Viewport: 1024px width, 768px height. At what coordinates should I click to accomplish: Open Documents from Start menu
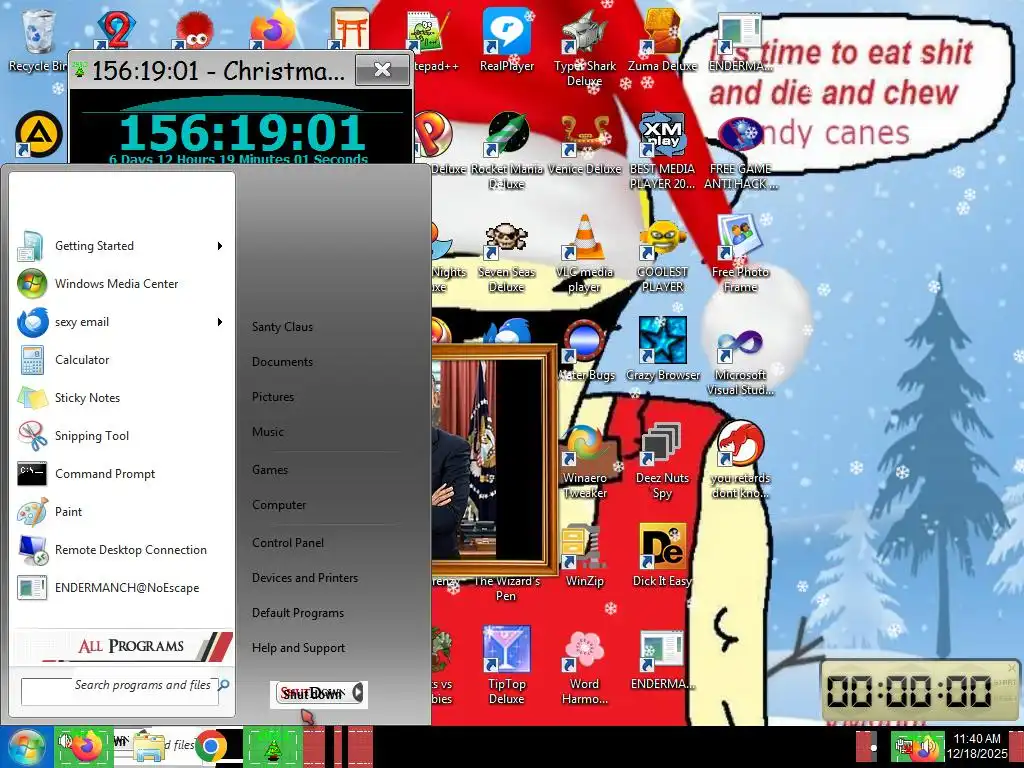(282, 362)
